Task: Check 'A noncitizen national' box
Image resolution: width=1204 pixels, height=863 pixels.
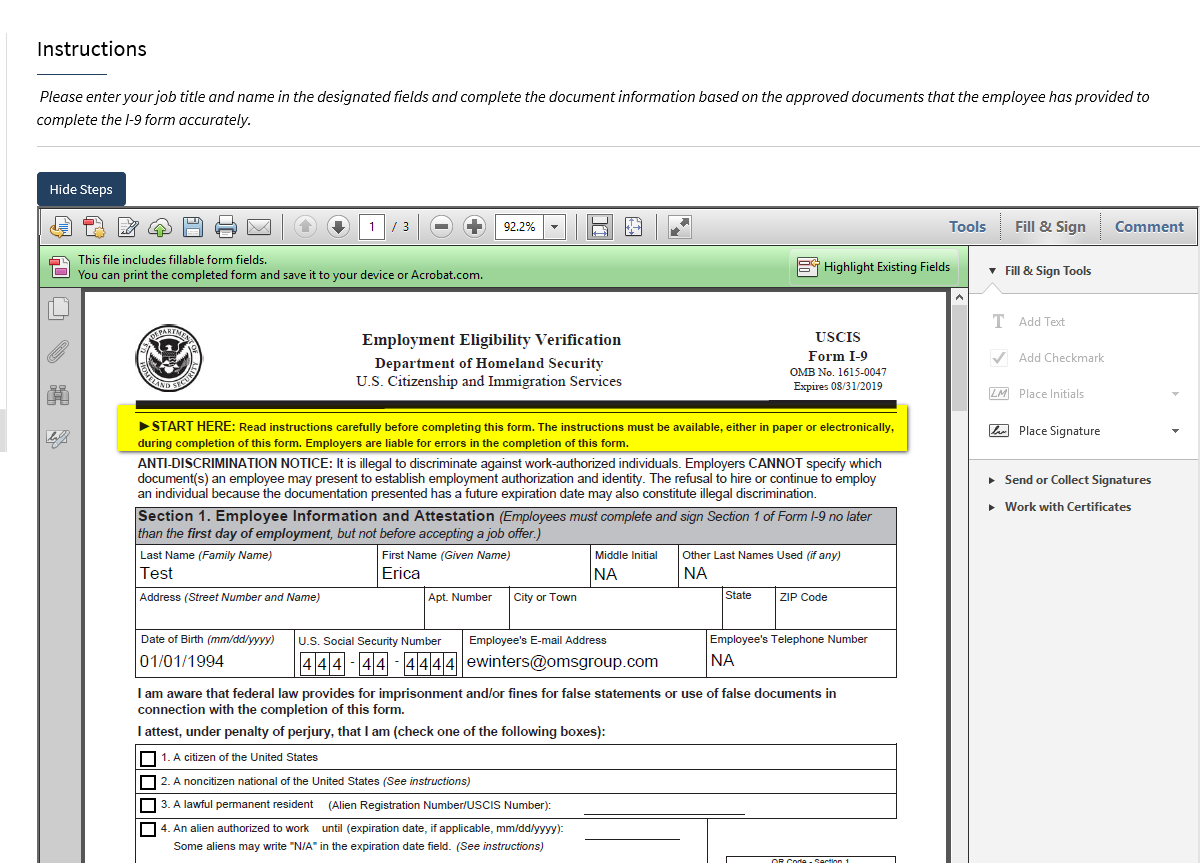Action: [148, 782]
